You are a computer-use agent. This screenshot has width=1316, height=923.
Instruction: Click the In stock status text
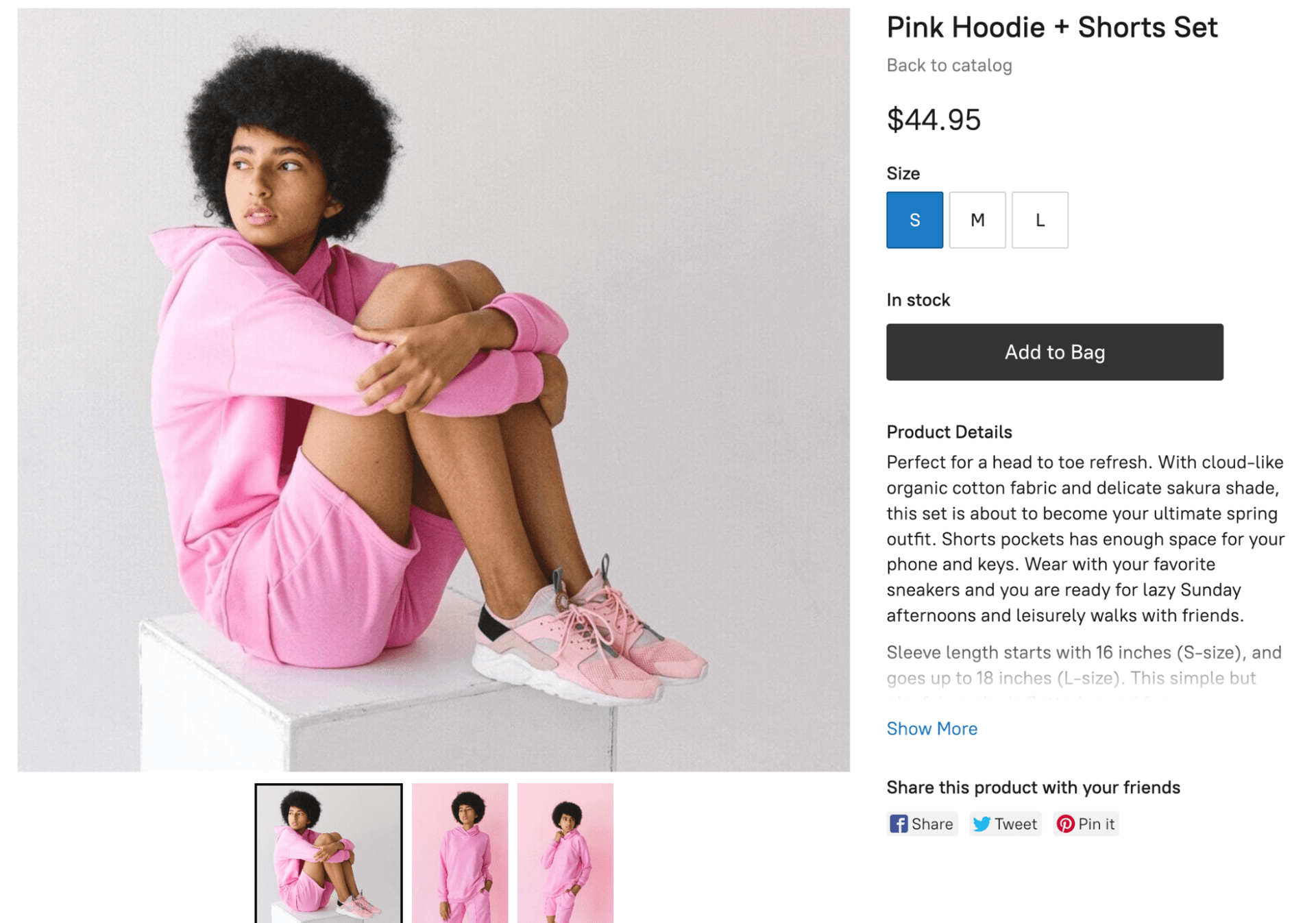(918, 300)
